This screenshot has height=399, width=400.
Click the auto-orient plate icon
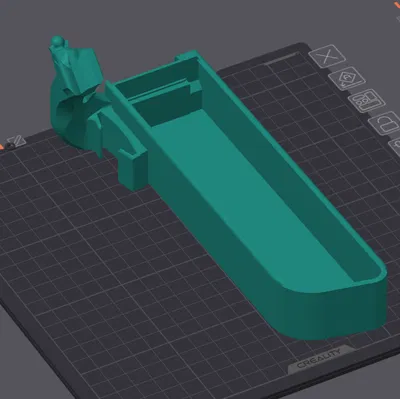click(347, 79)
